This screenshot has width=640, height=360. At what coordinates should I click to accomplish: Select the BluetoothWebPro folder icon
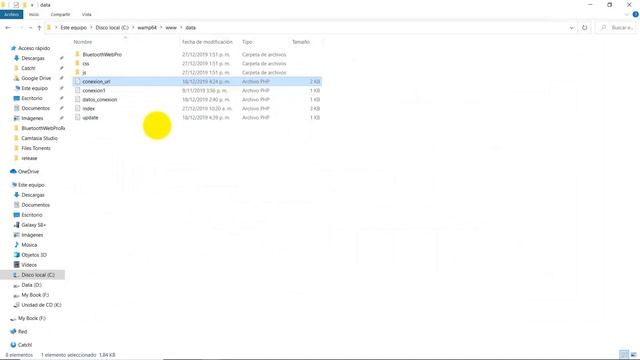pyautogui.click(x=77, y=54)
